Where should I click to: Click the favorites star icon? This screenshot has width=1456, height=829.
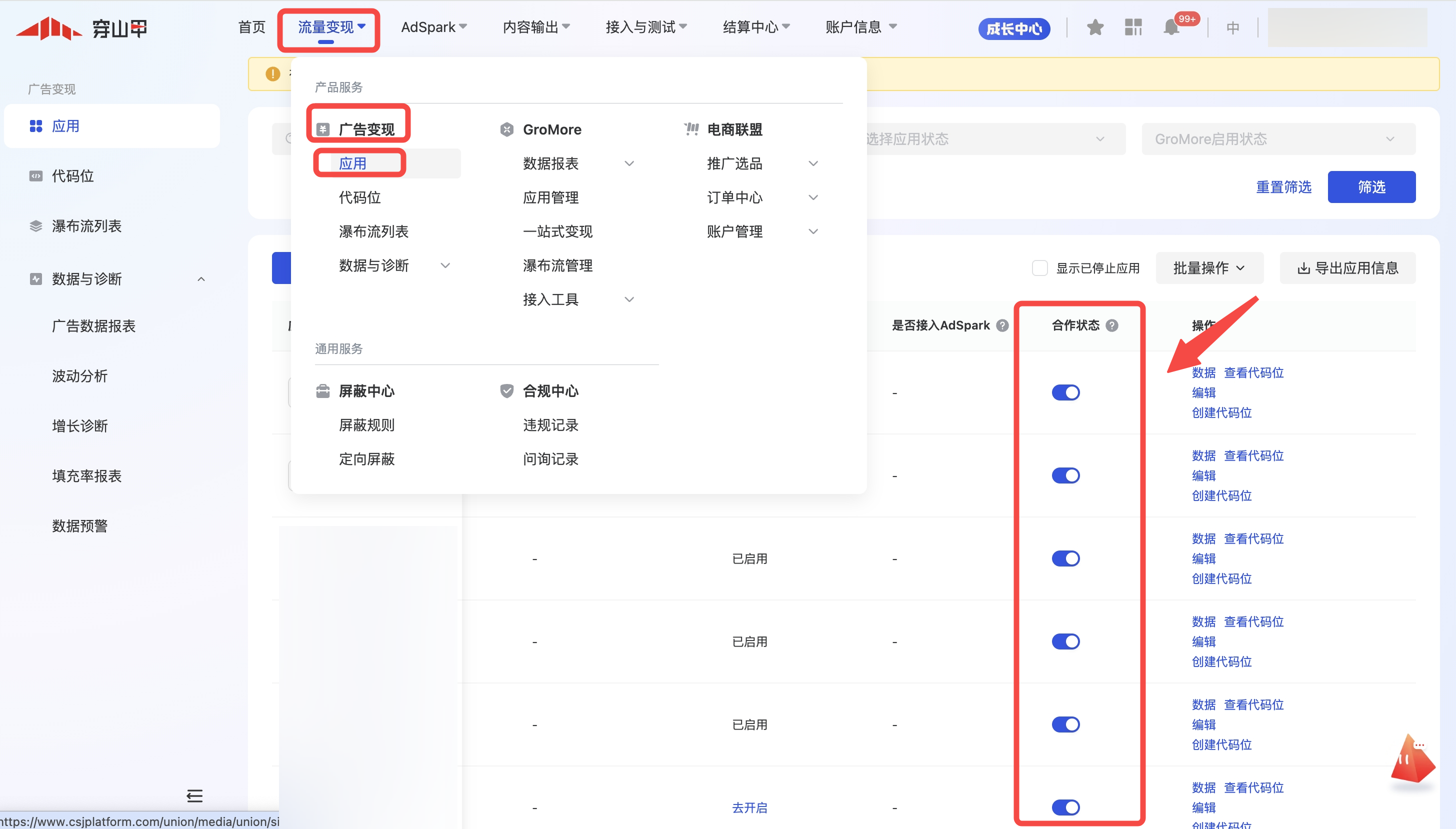point(1094,27)
